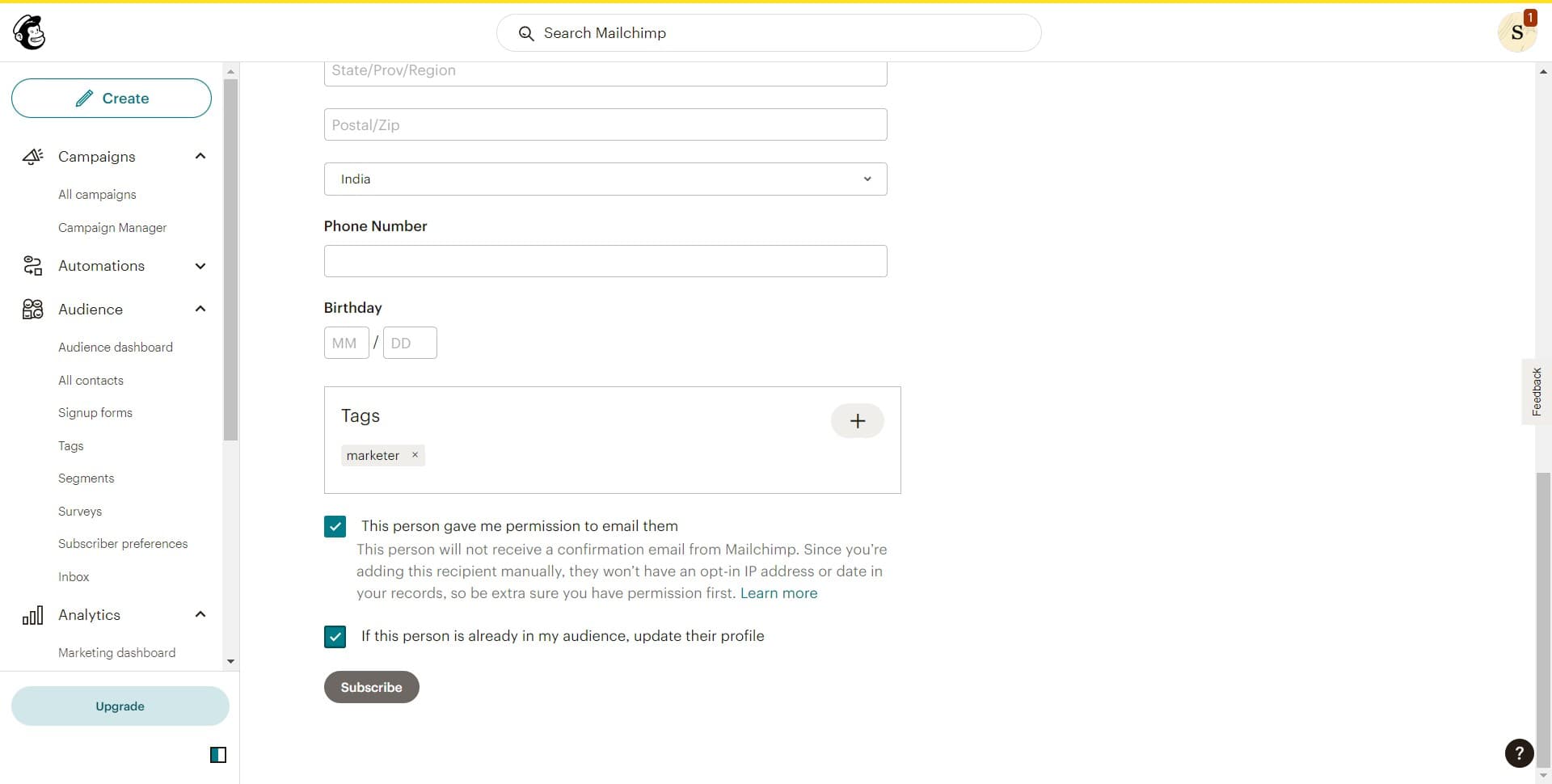The width and height of the screenshot is (1552, 784).
Task: Click the Mailchimp logo in the top left
Action: tap(29, 32)
